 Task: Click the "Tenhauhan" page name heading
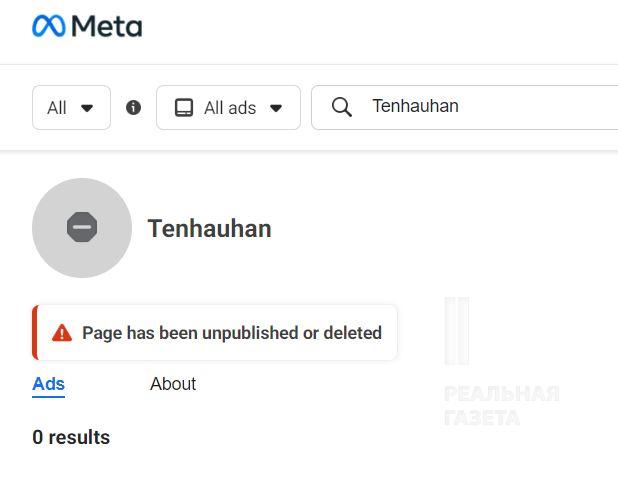209,228
